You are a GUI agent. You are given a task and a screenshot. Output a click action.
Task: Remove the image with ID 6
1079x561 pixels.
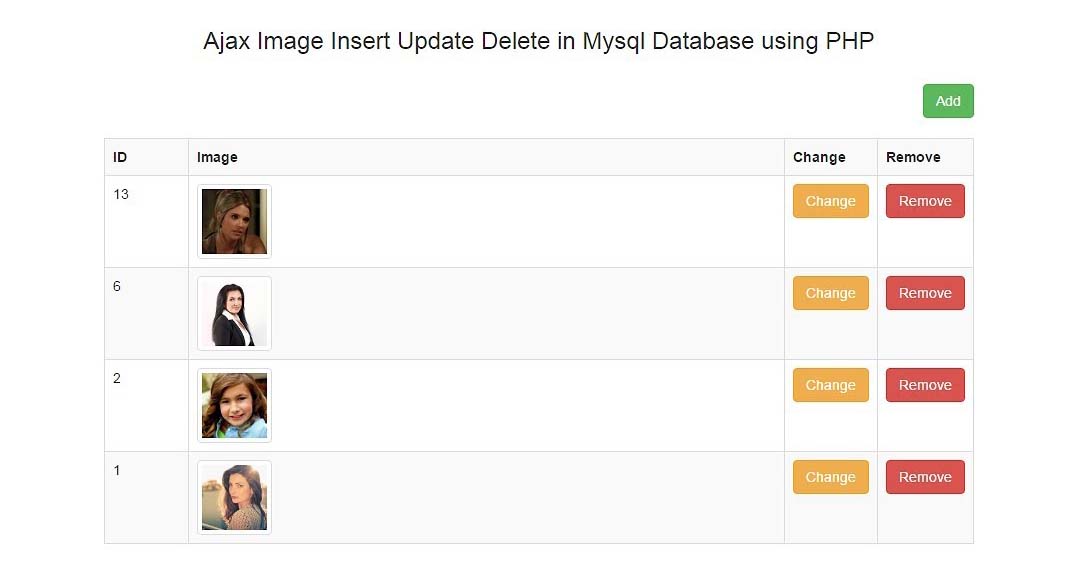924,293
